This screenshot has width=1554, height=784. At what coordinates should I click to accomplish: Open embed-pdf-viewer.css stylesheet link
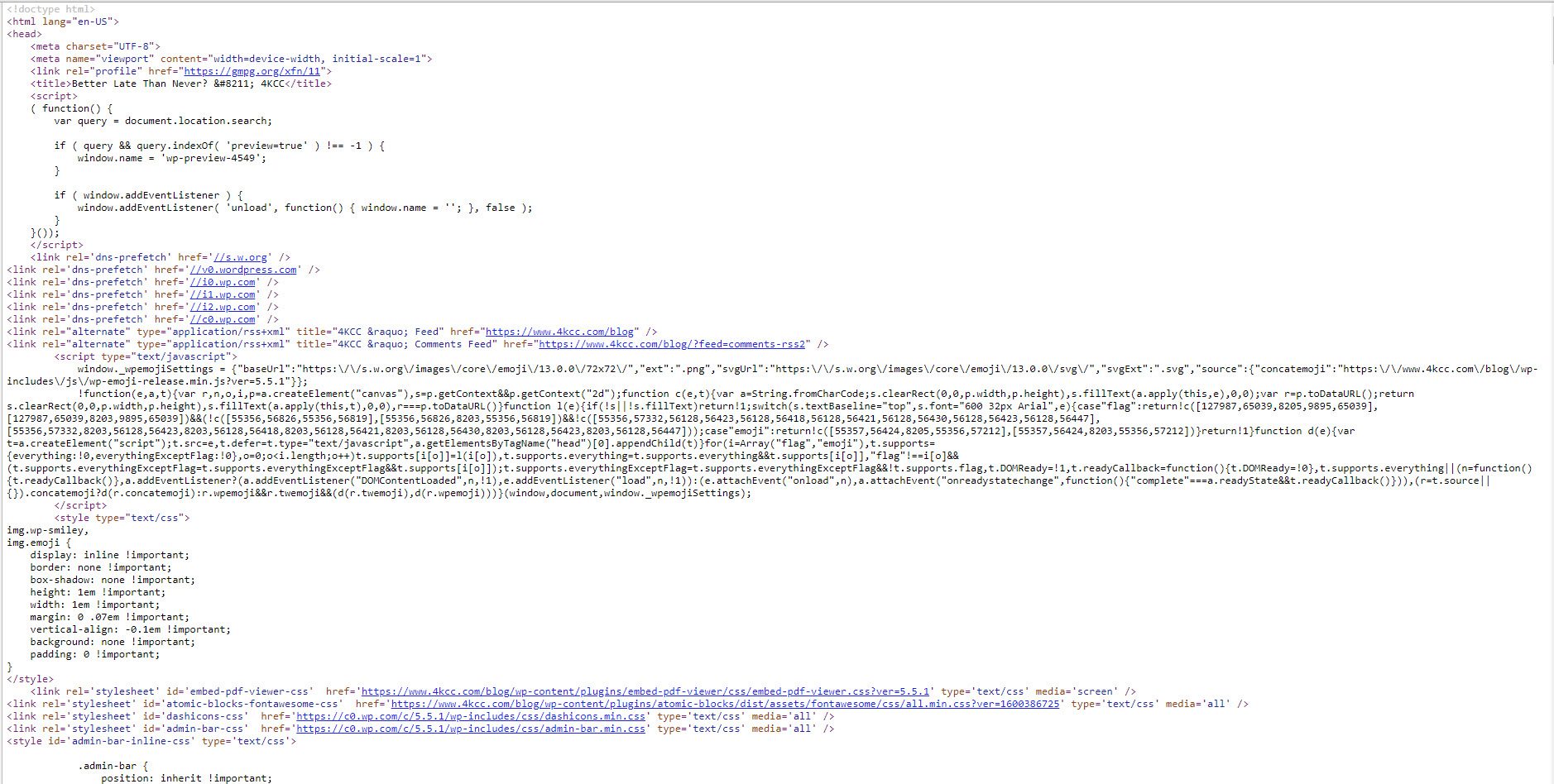coord(645,691)
